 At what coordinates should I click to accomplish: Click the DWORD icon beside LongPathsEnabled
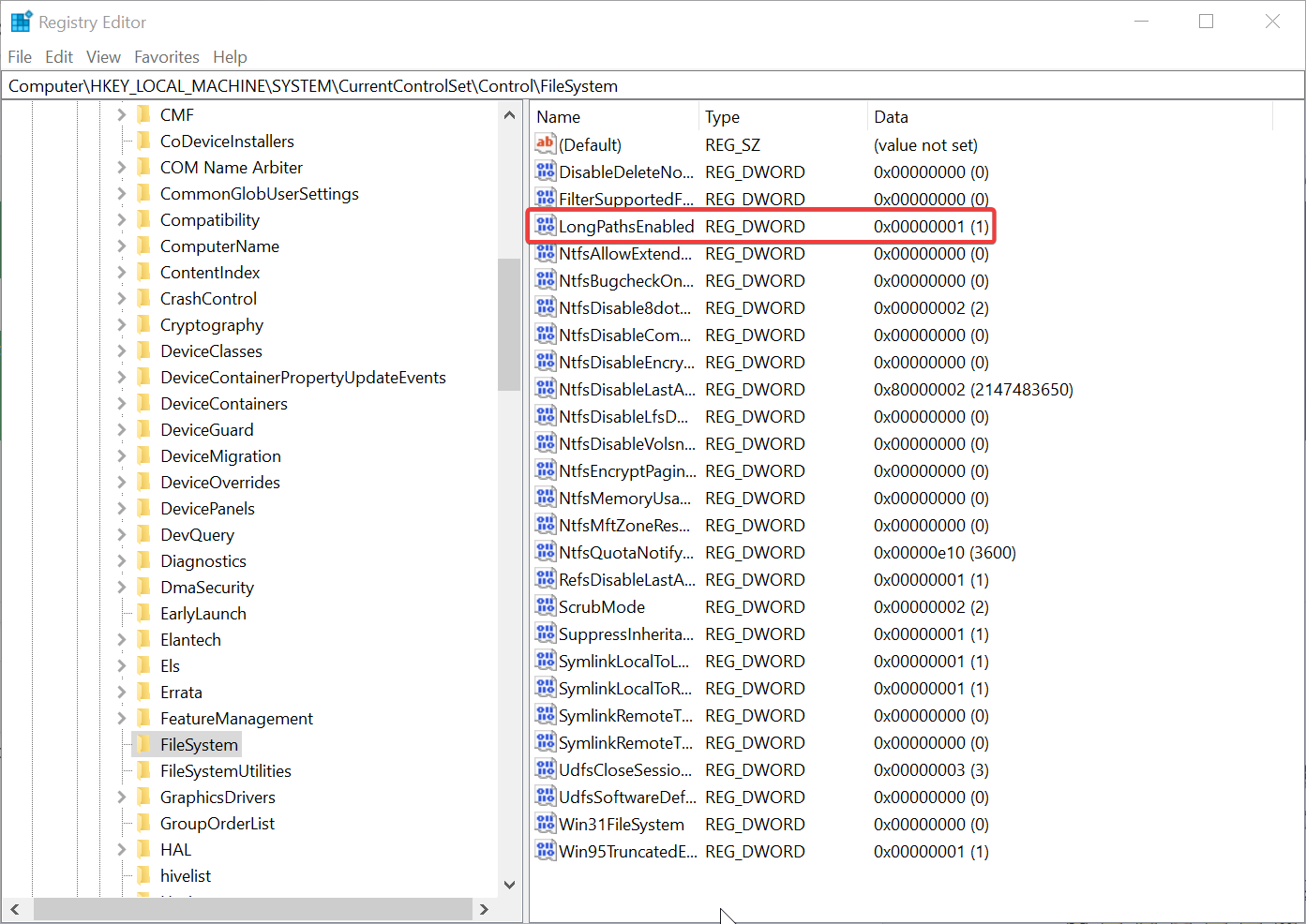click(x=546, y=226)
